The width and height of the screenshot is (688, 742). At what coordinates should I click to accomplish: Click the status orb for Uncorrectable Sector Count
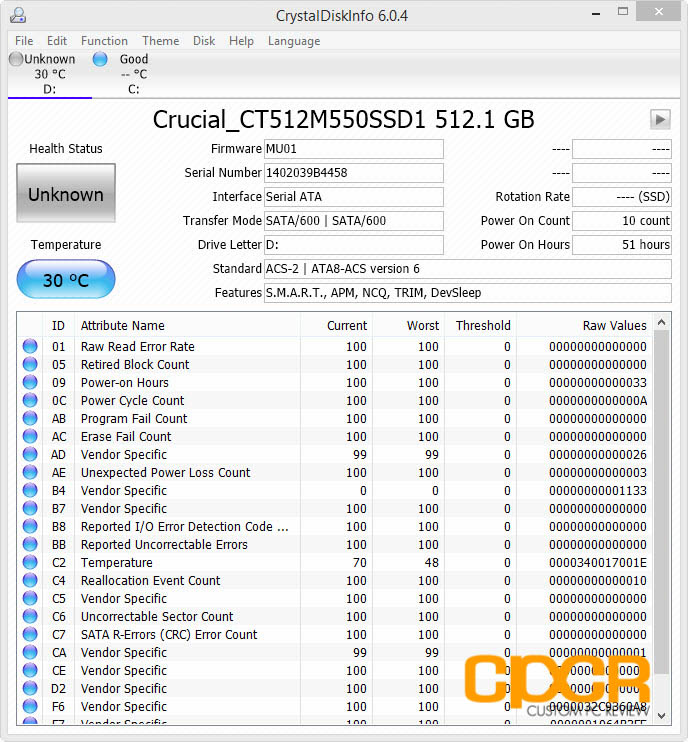30,616
